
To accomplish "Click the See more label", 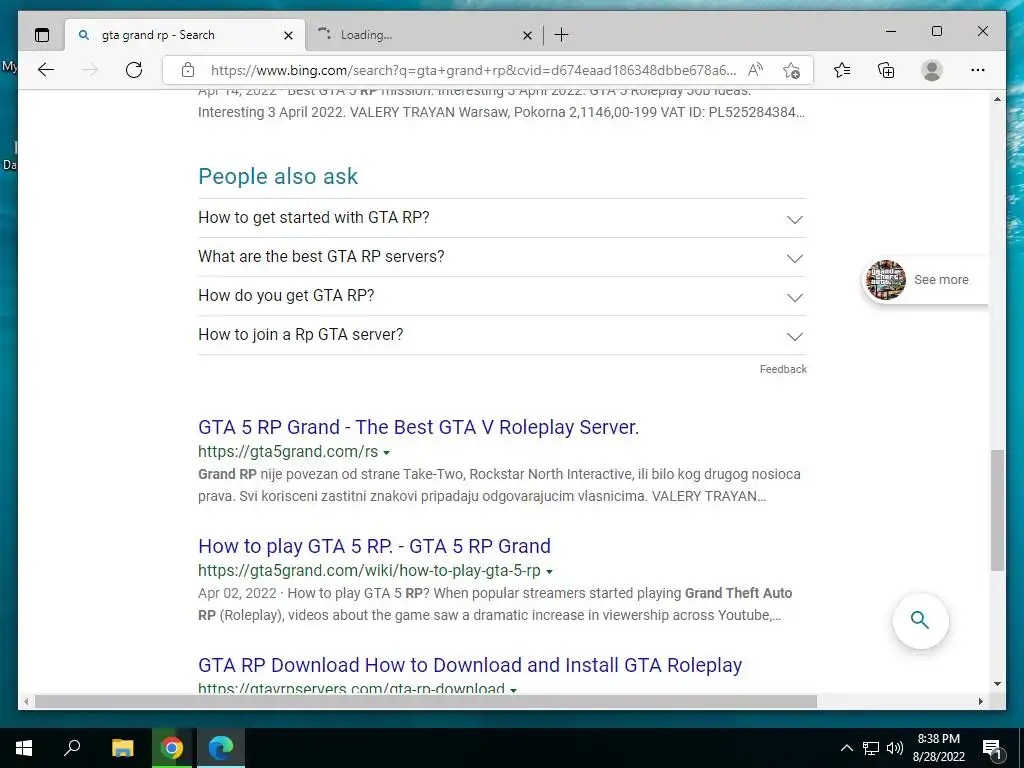I will tap(941, 280).
